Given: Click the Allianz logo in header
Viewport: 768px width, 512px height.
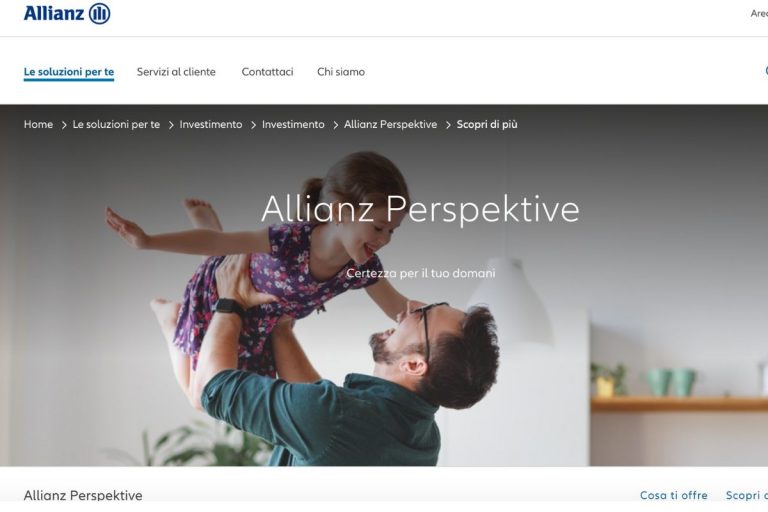Looking at the screenshot, I should (x=67, y=13).
